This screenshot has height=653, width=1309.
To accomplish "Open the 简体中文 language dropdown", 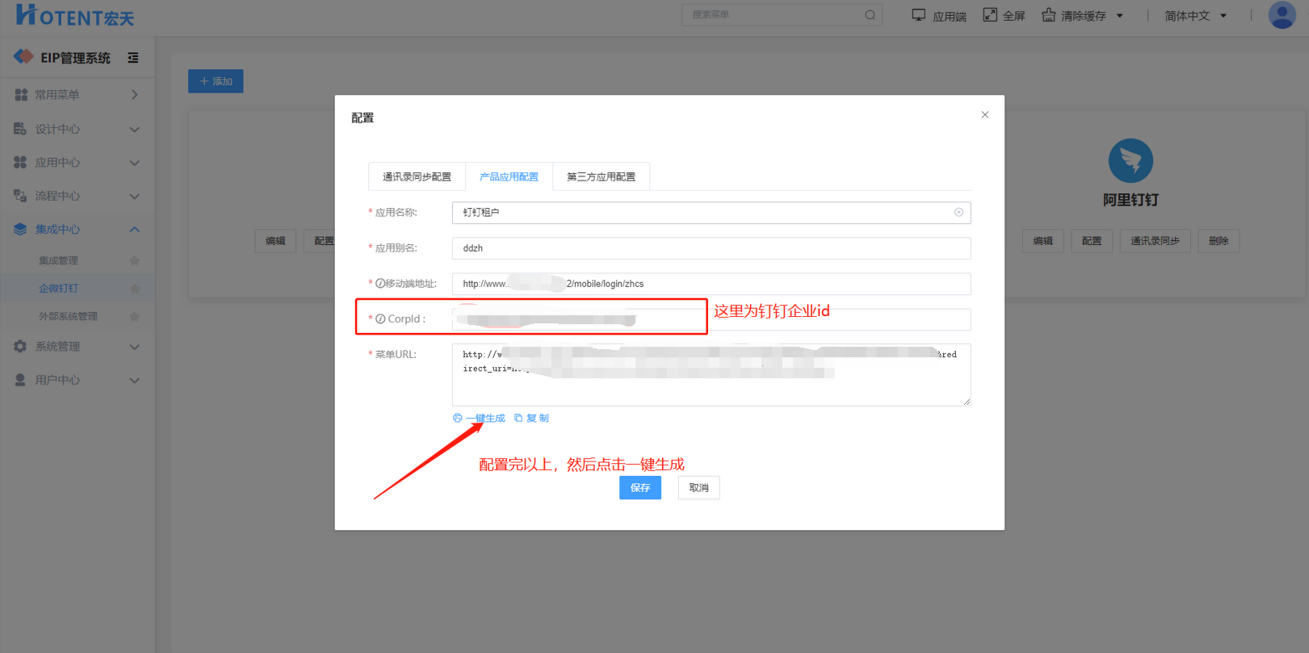I will coord(1195,16).
